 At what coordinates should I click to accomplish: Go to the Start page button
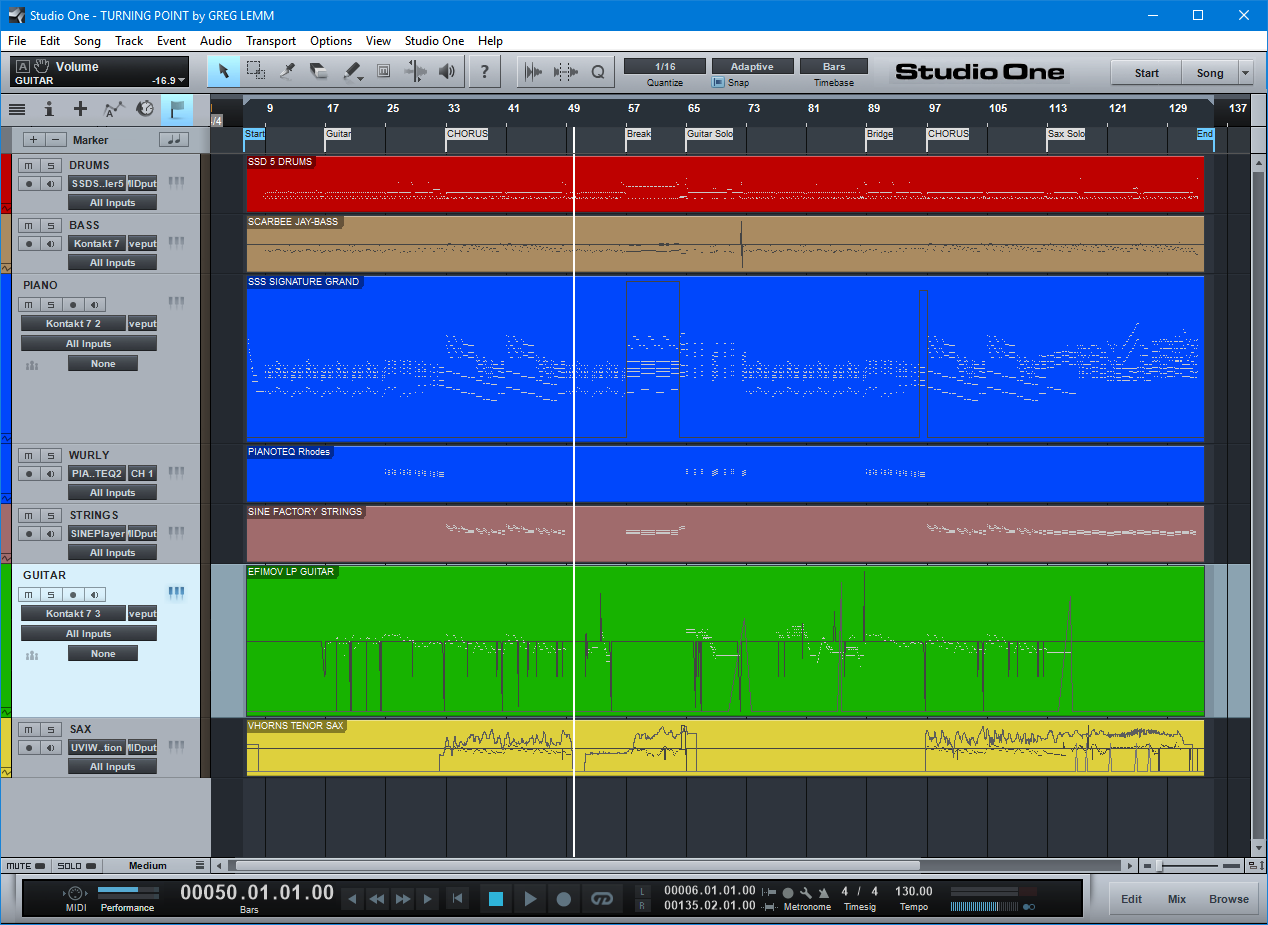(x=1146, y=73)
